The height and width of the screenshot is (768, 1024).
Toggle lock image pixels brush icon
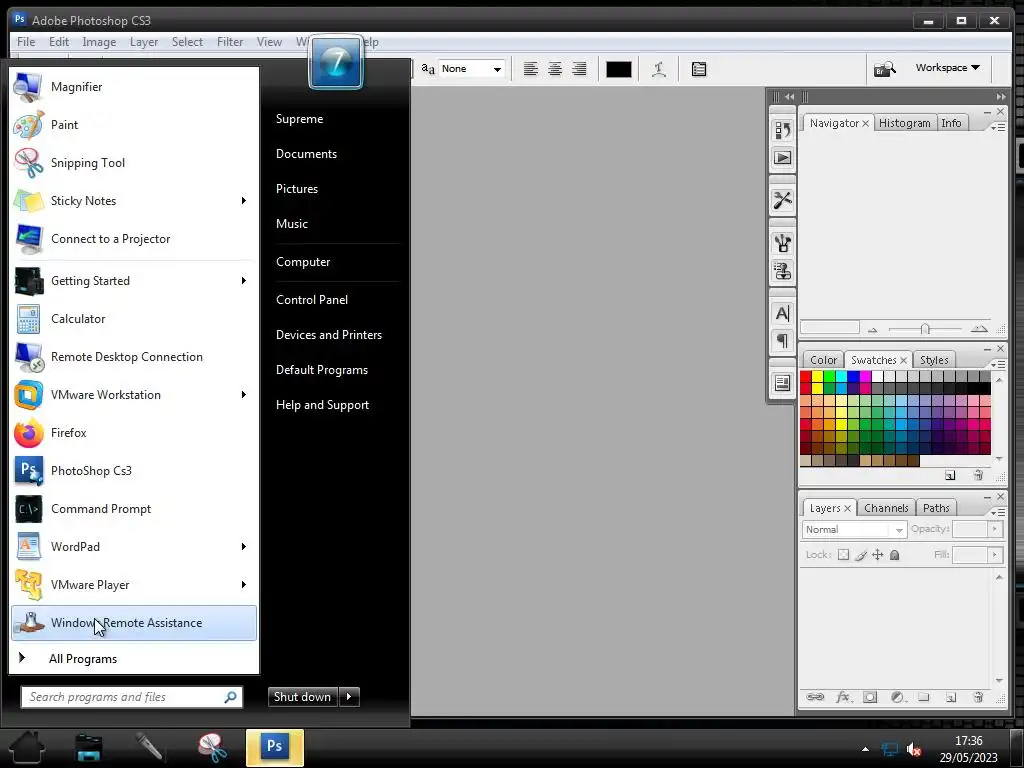861,555
